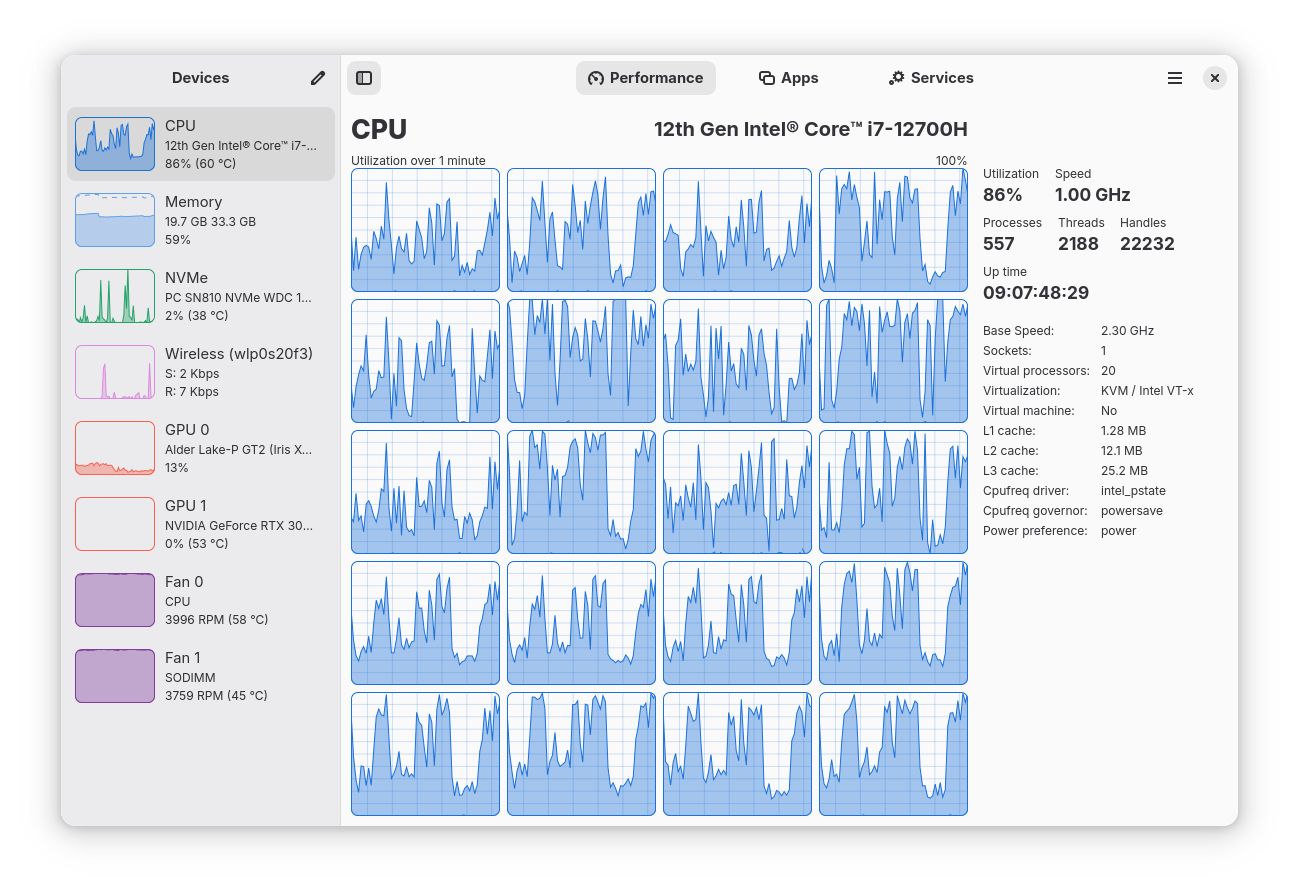Click the NVMe disk graph icon

115,296
